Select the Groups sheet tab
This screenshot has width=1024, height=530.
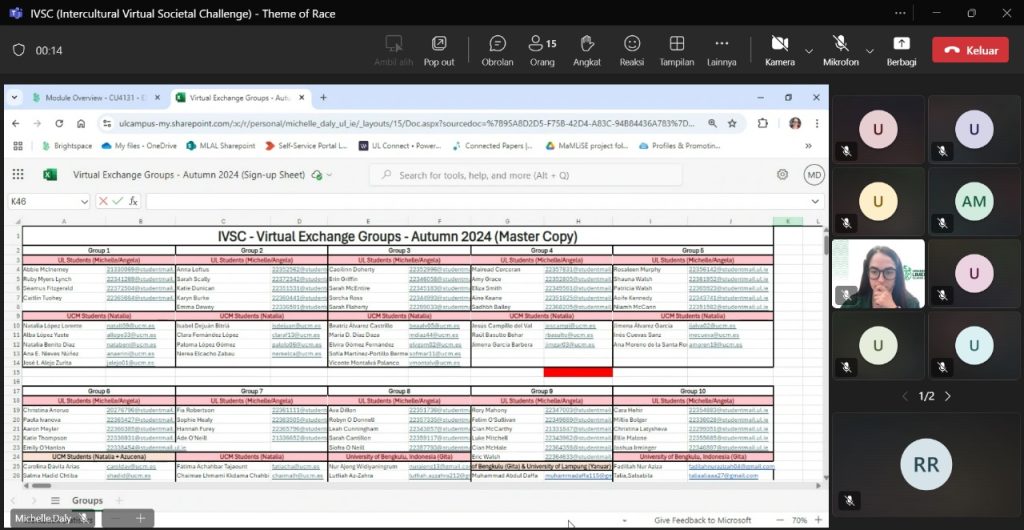87,500
